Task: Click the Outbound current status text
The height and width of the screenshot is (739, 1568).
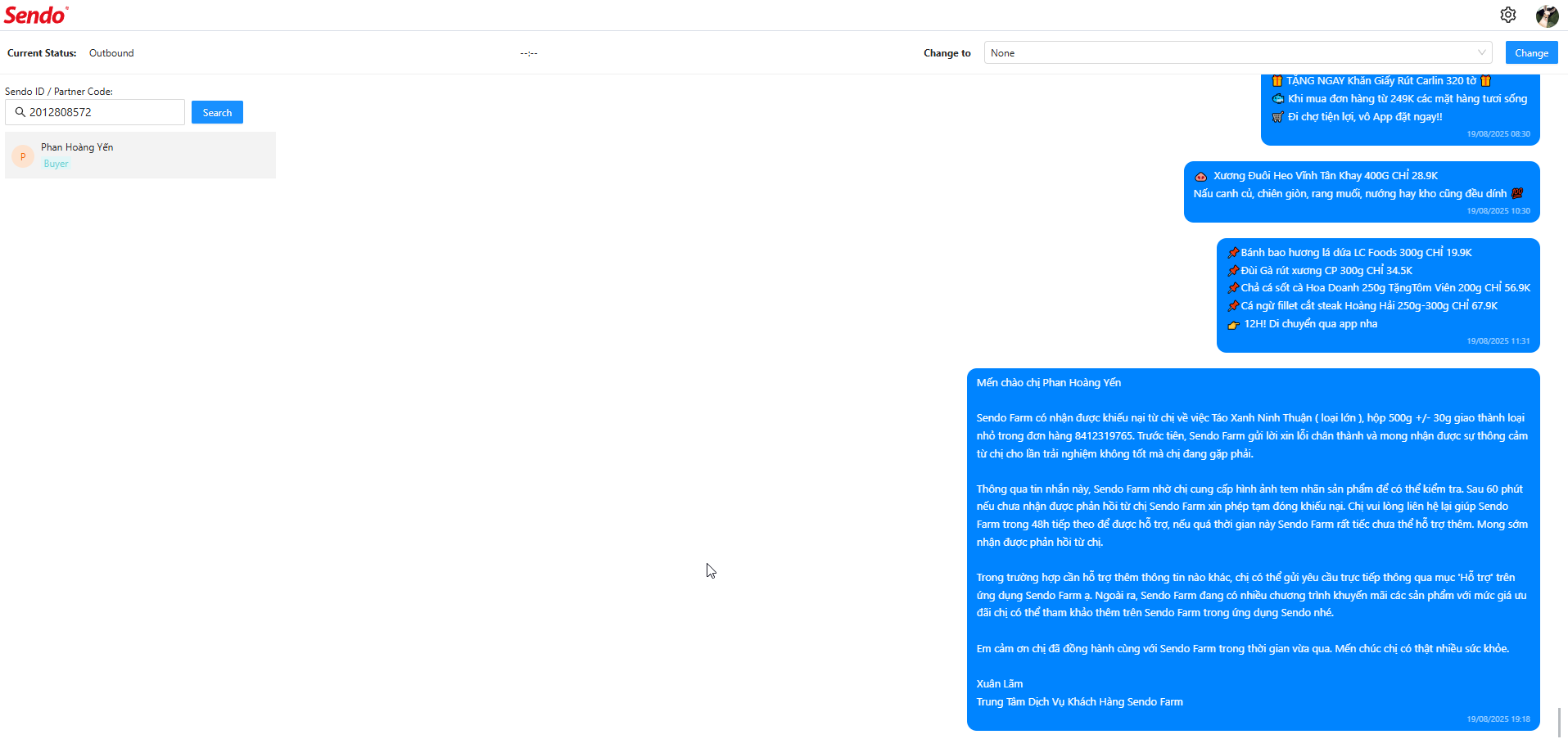Action: (111, 53)
